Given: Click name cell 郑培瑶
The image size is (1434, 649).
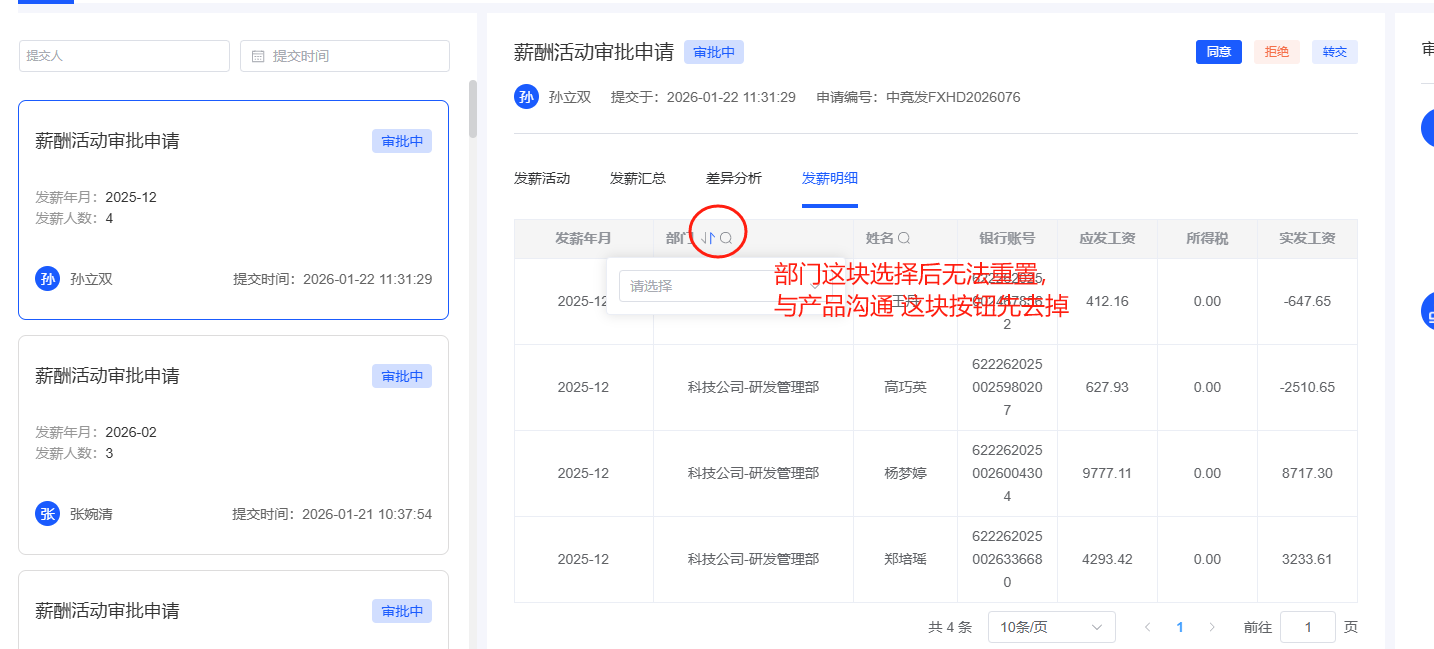Looking at the screenshot, I should (906, 559).
